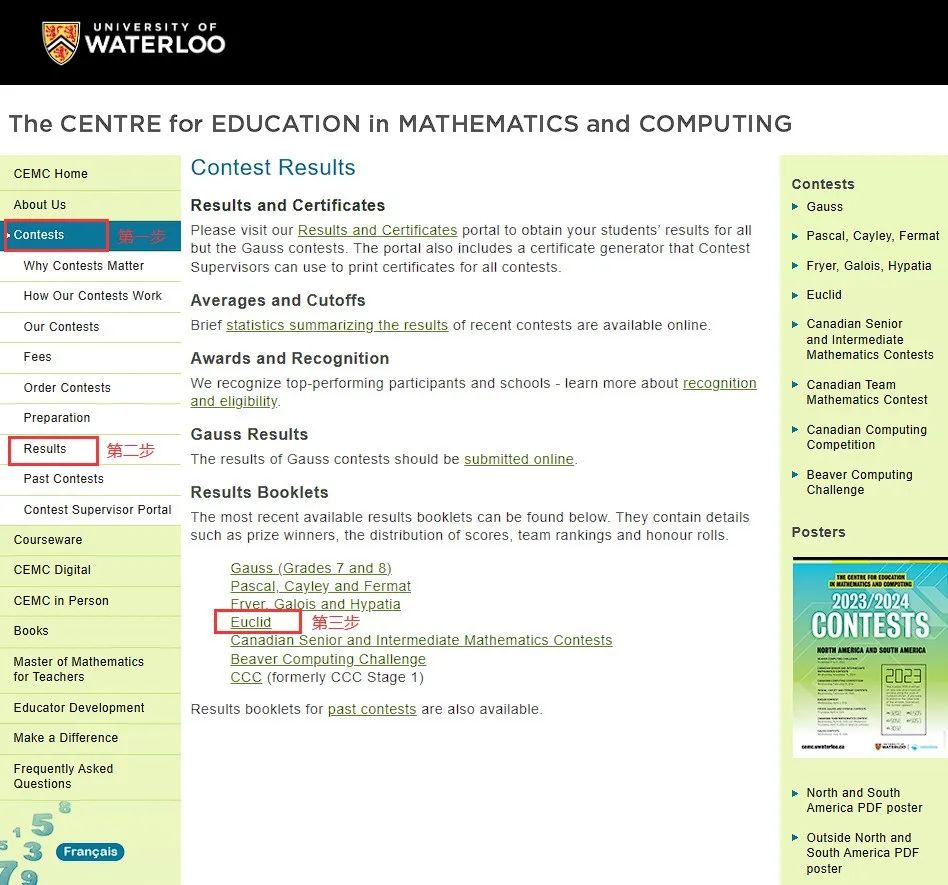Go to Courseware section
This screenshot has height=885, width=948.
(x=48, y=540)
